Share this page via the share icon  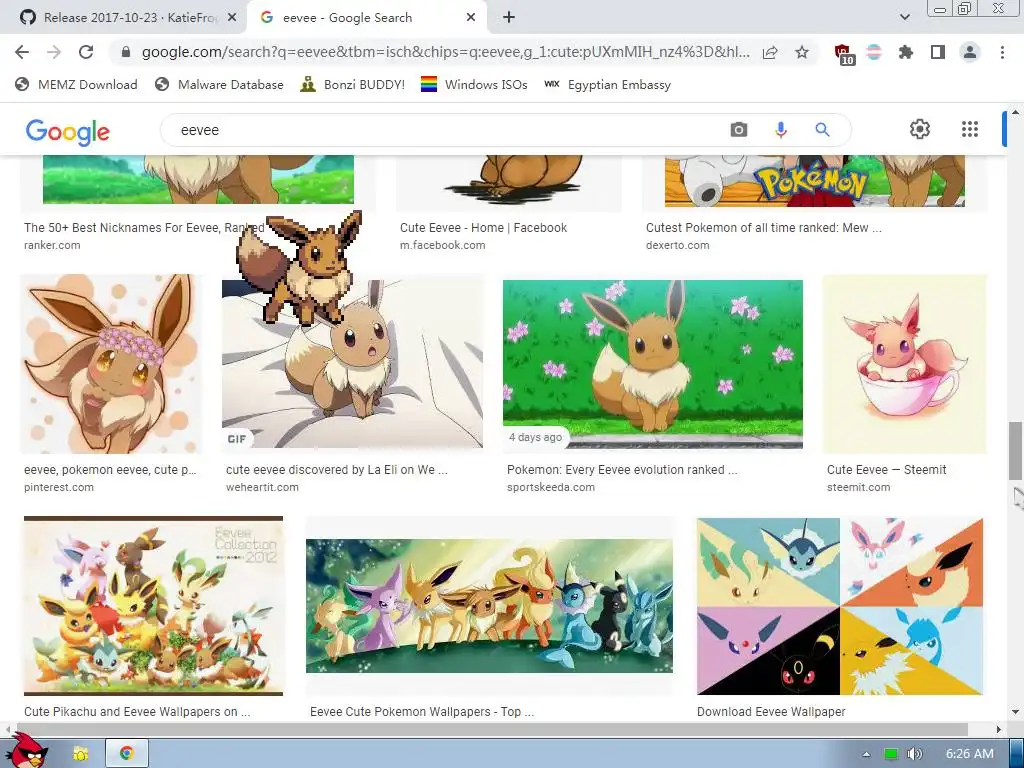[x=770, y=52]
